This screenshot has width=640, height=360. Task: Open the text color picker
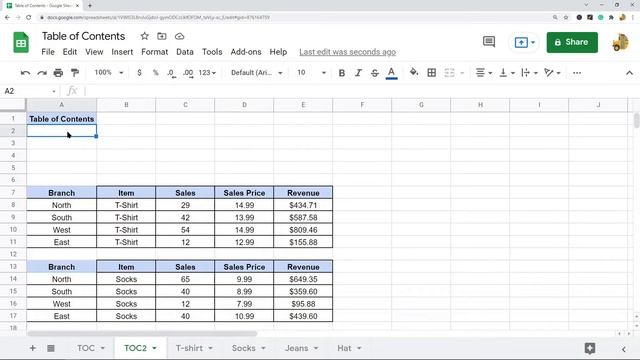click(x=391, y=73)
